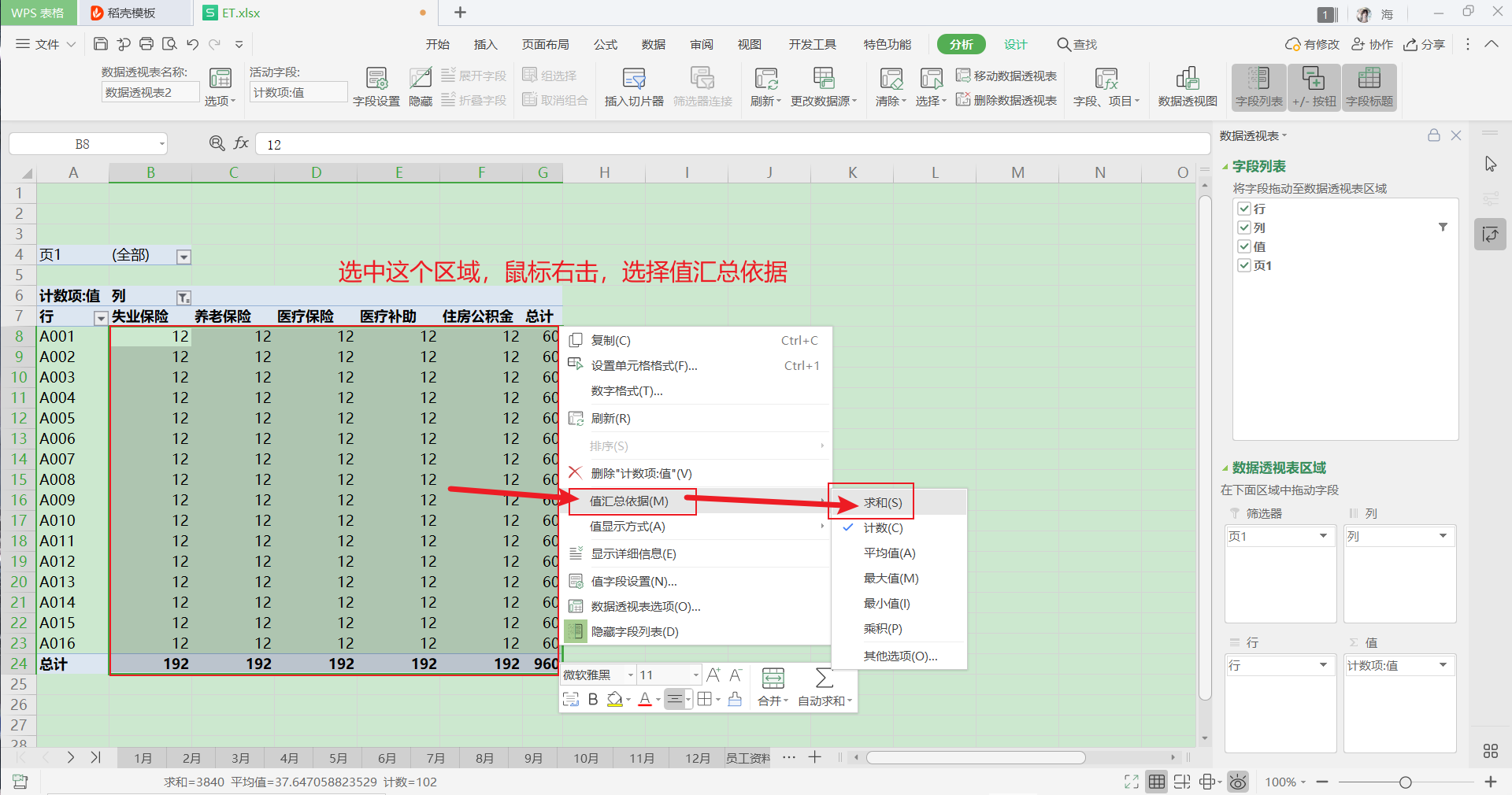1512x795 pixels.
Task: Open the 行 filter dropdown in cell A7
Action: pos(101,318)
